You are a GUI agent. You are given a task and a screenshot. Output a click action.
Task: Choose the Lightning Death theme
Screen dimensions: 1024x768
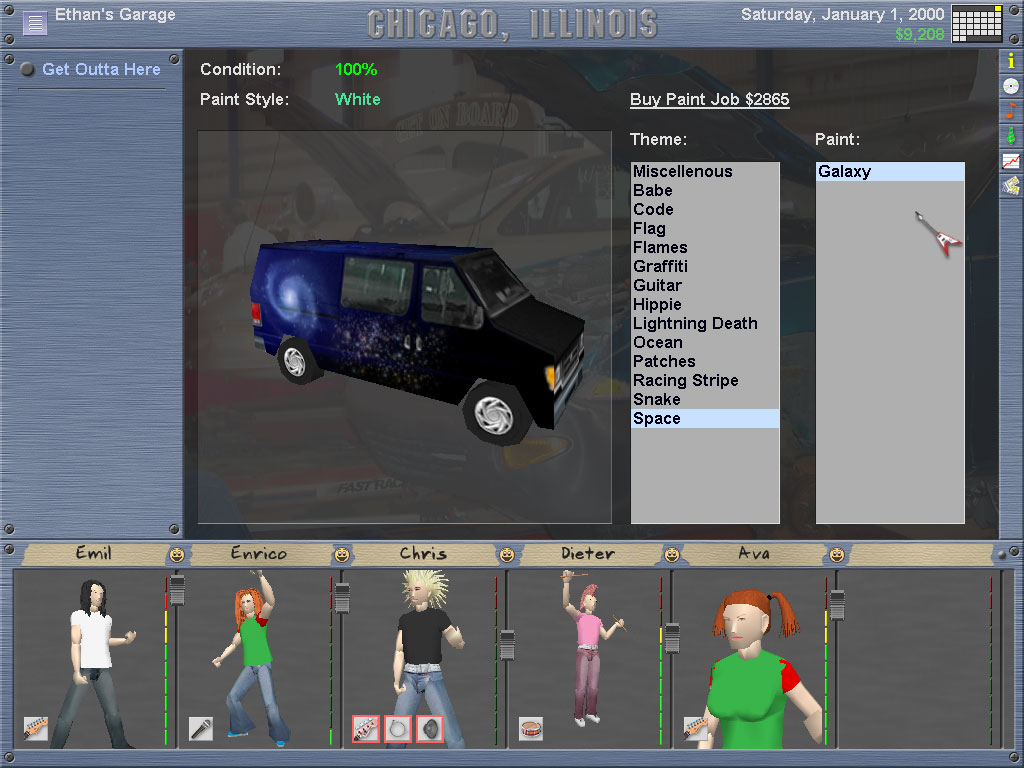(695, 323)
